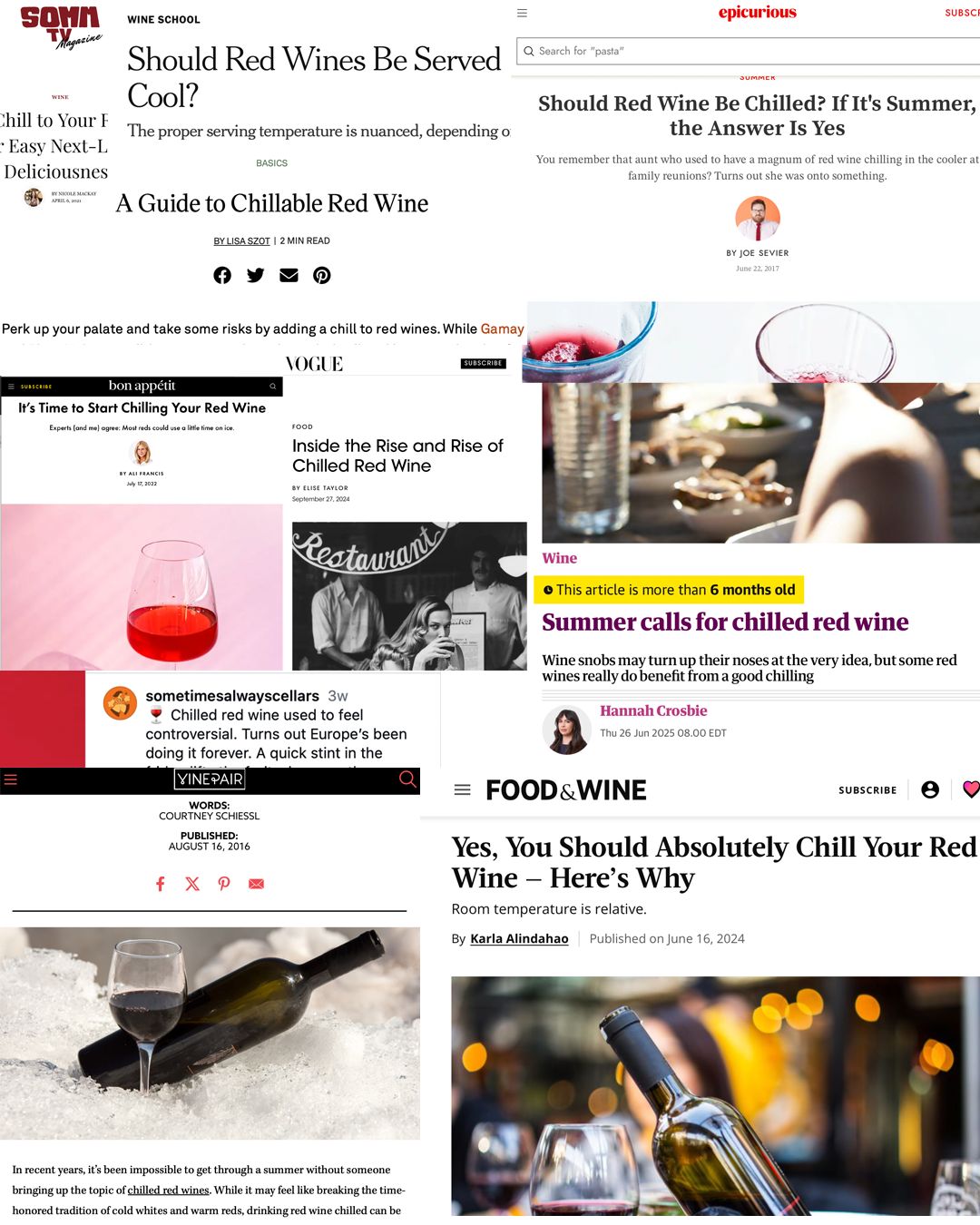Click the black Pinterest share icon
The width and height of the screenshot is (980, 1225).
[x=321, y=275]
